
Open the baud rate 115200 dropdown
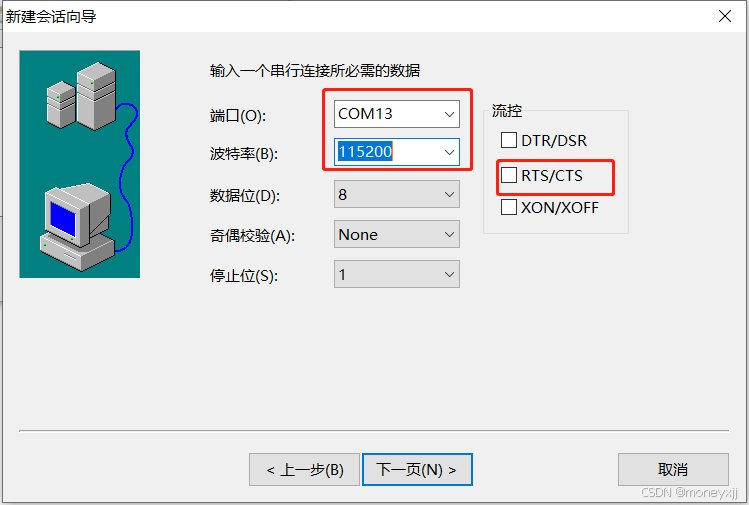(396, 152)
